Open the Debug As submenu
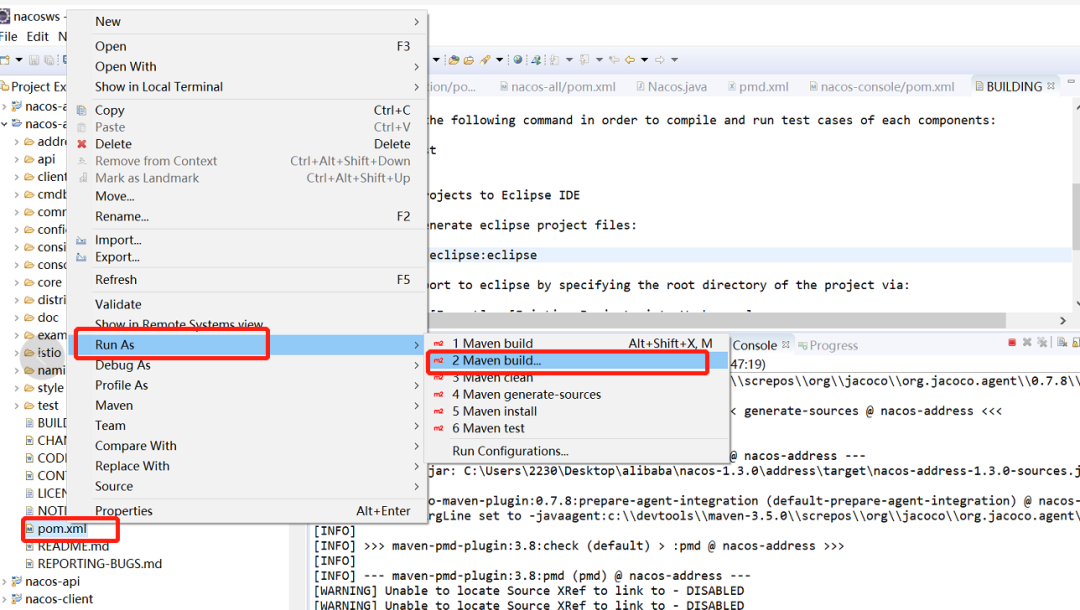 248,365
